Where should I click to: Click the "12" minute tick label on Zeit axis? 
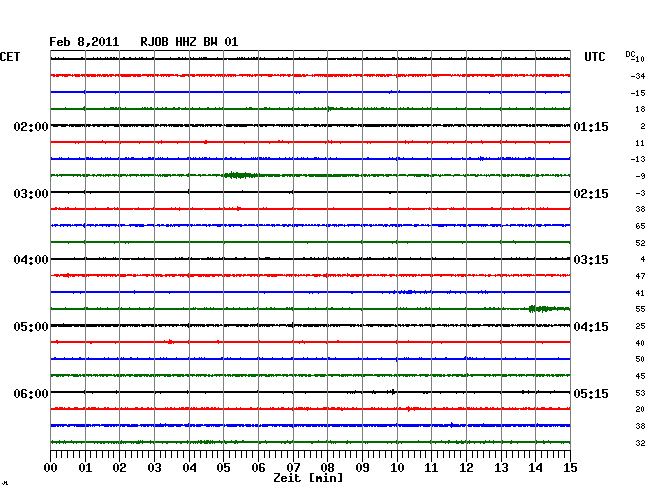coord(466,468)
